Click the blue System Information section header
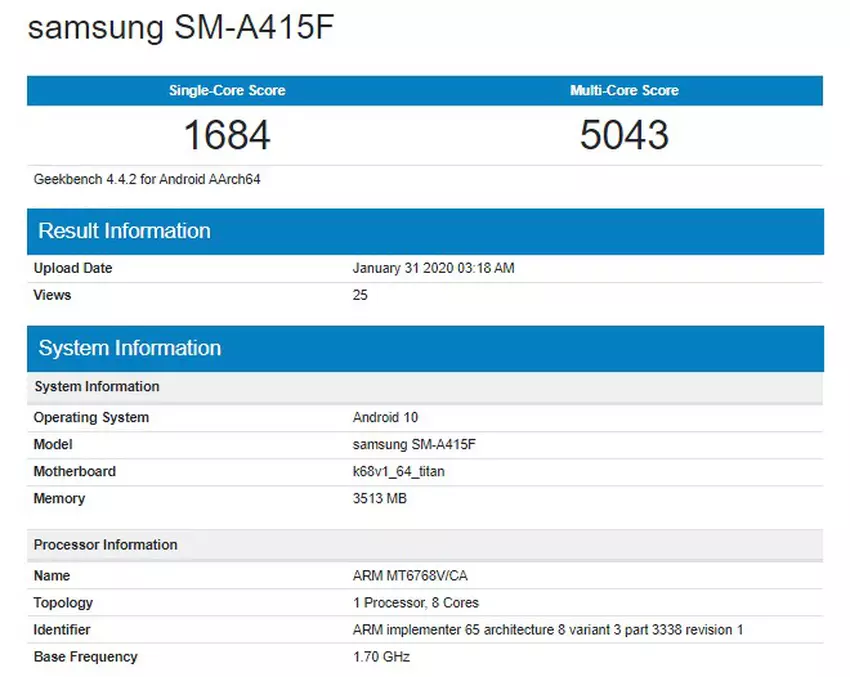This screenshot has height=677, width=850. point(129,348)
